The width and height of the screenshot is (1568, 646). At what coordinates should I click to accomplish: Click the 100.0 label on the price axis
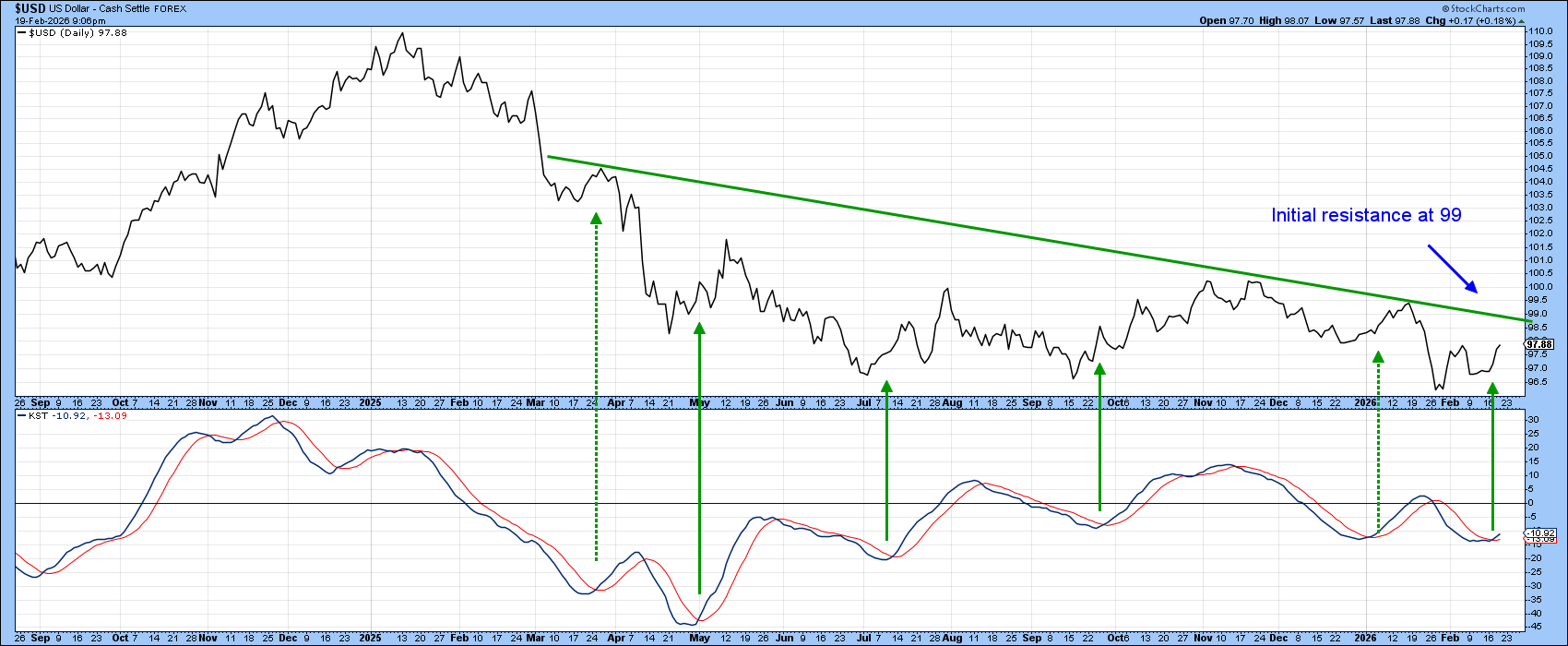pos(1539,286)
